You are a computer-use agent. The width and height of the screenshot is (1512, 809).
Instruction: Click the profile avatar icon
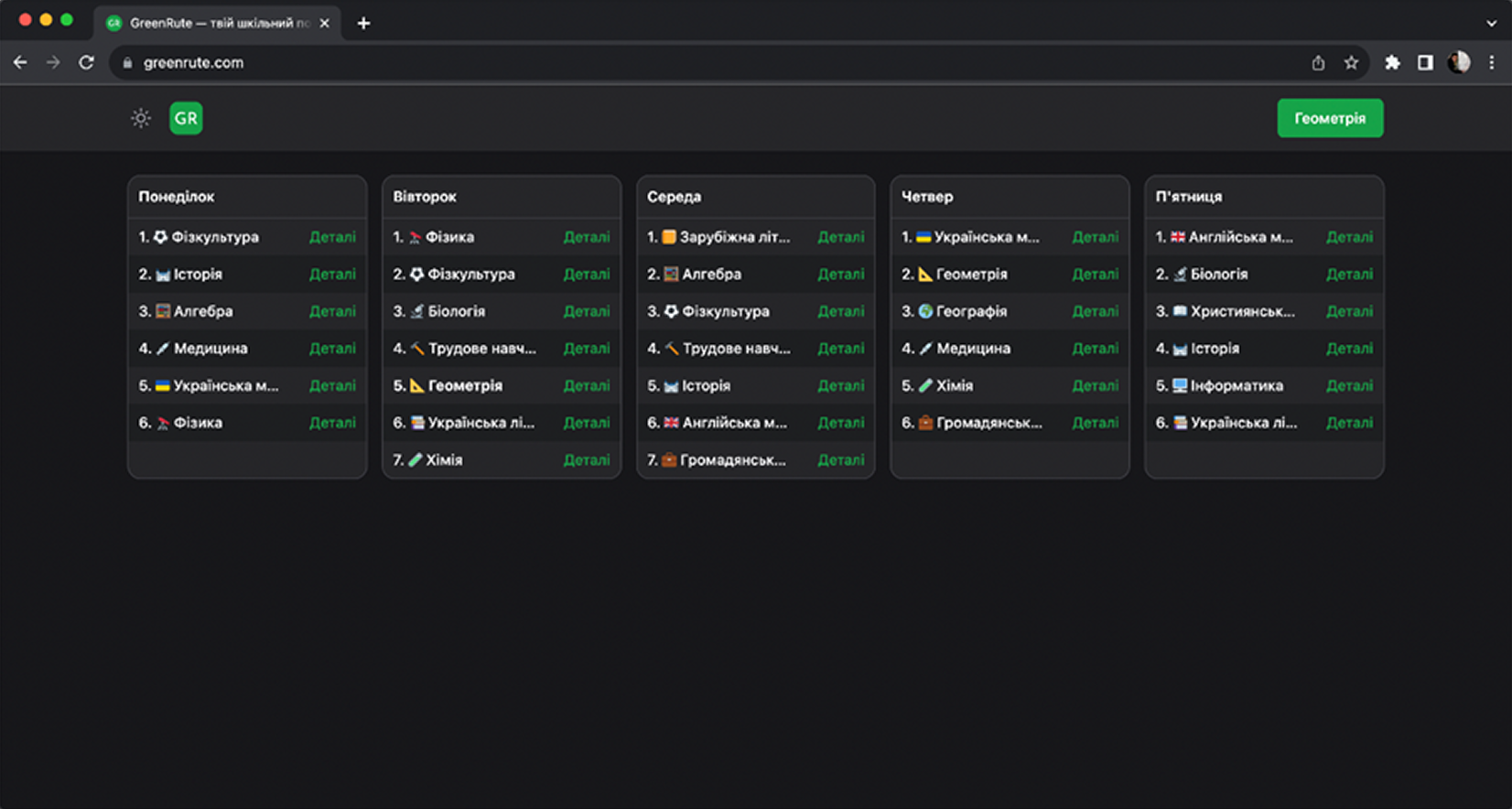(x=1459, y=62)
